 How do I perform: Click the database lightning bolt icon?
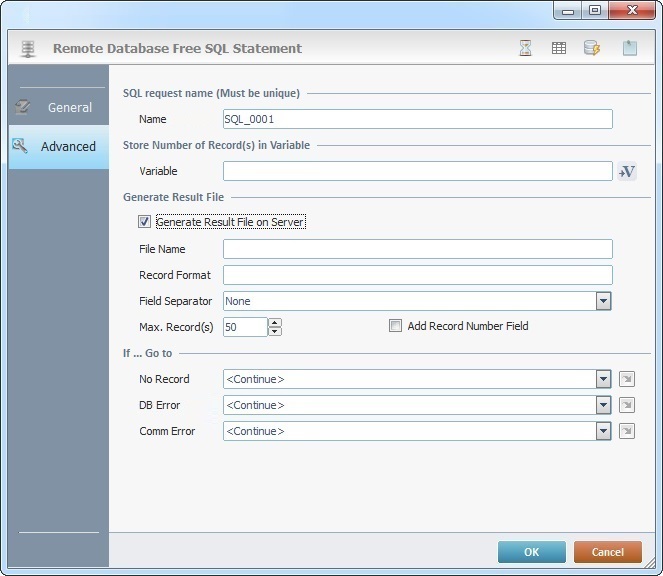(591, 48)
